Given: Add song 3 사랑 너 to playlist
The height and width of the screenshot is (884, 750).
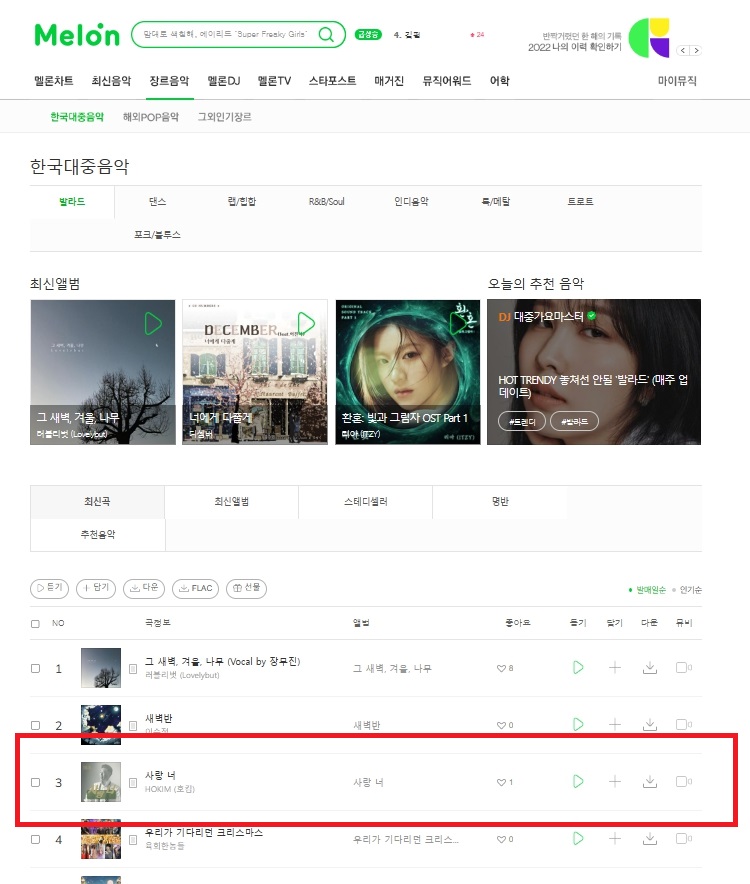Looking at the screenshot, I should tap(615, 781).
